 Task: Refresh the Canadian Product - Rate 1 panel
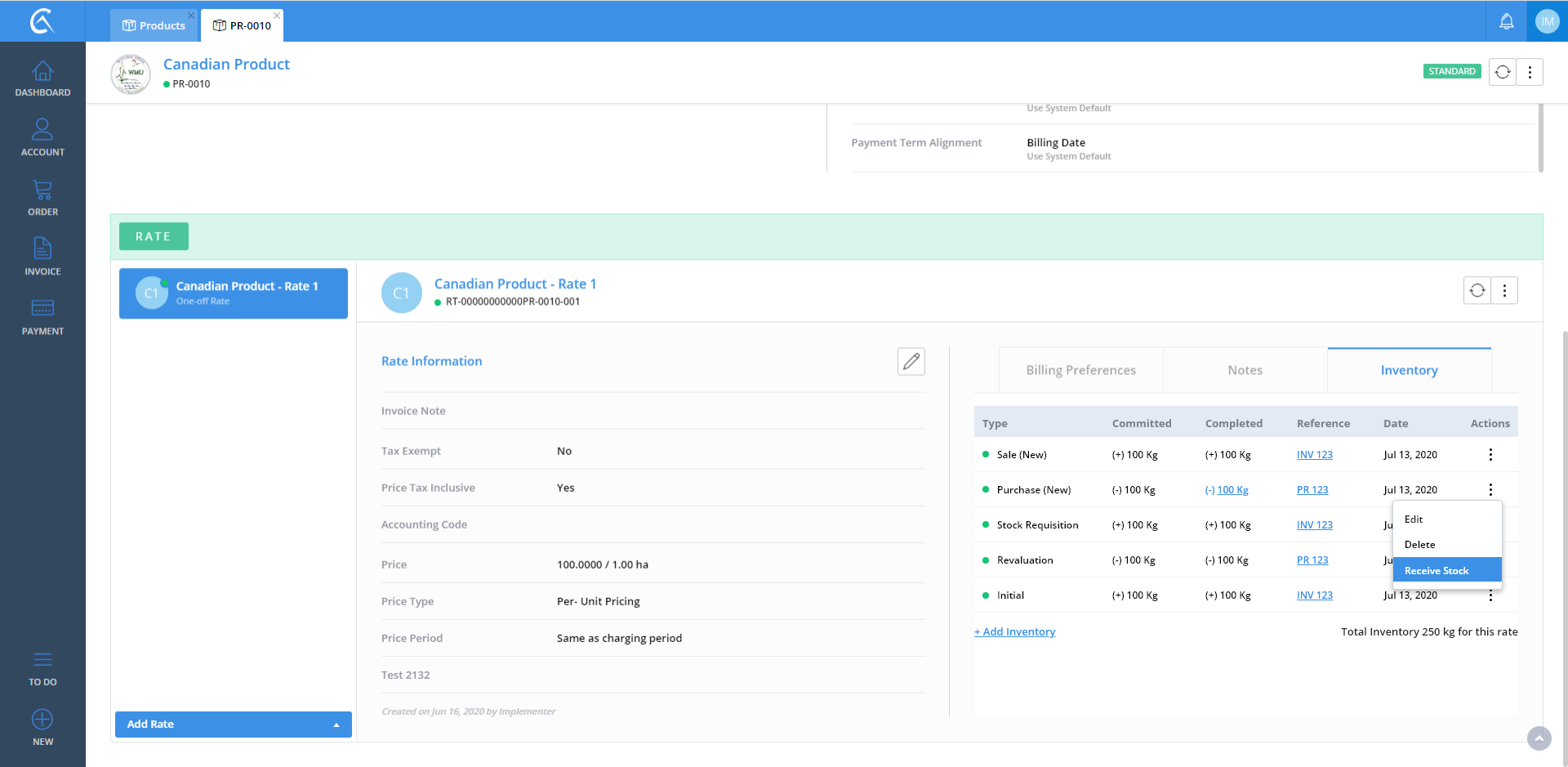[x=1477, y=291]
